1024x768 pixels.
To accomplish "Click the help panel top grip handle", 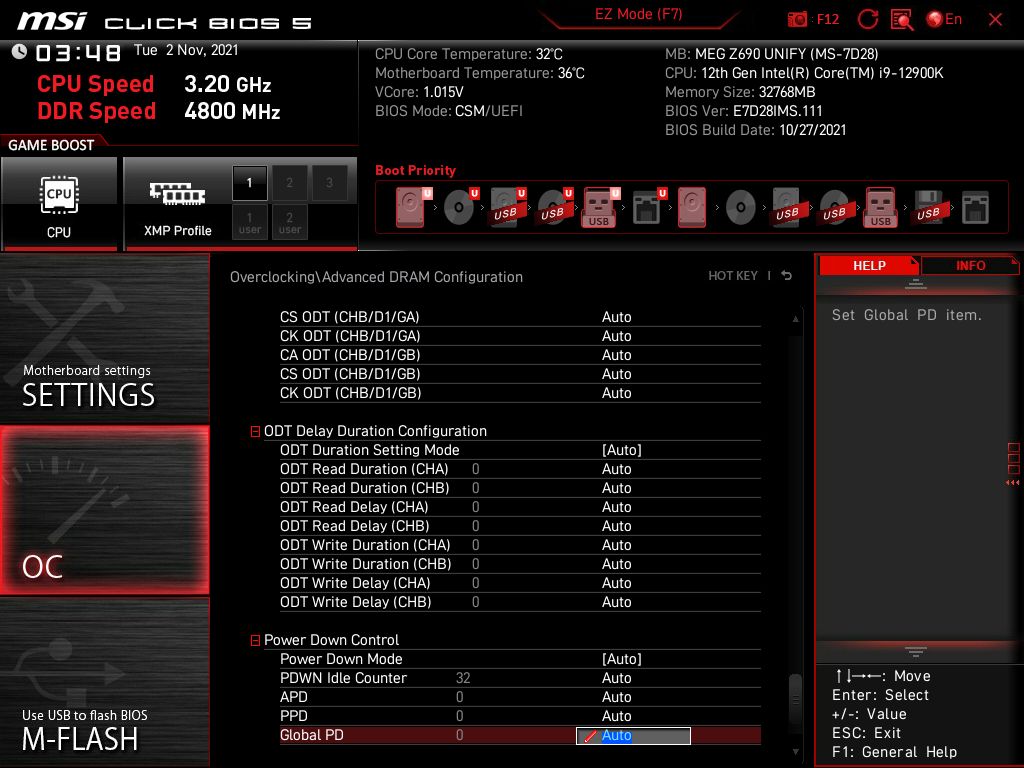I will [x=916, y=284].
